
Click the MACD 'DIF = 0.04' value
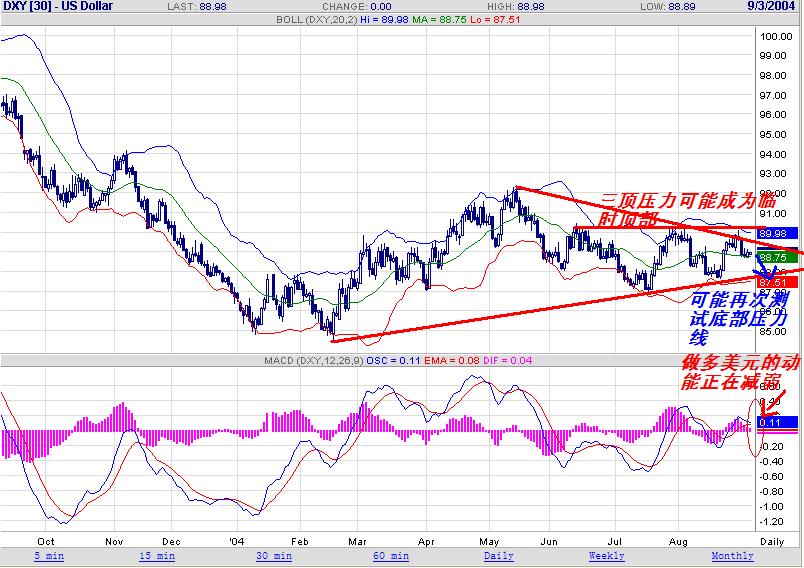(x=508, y=361)
